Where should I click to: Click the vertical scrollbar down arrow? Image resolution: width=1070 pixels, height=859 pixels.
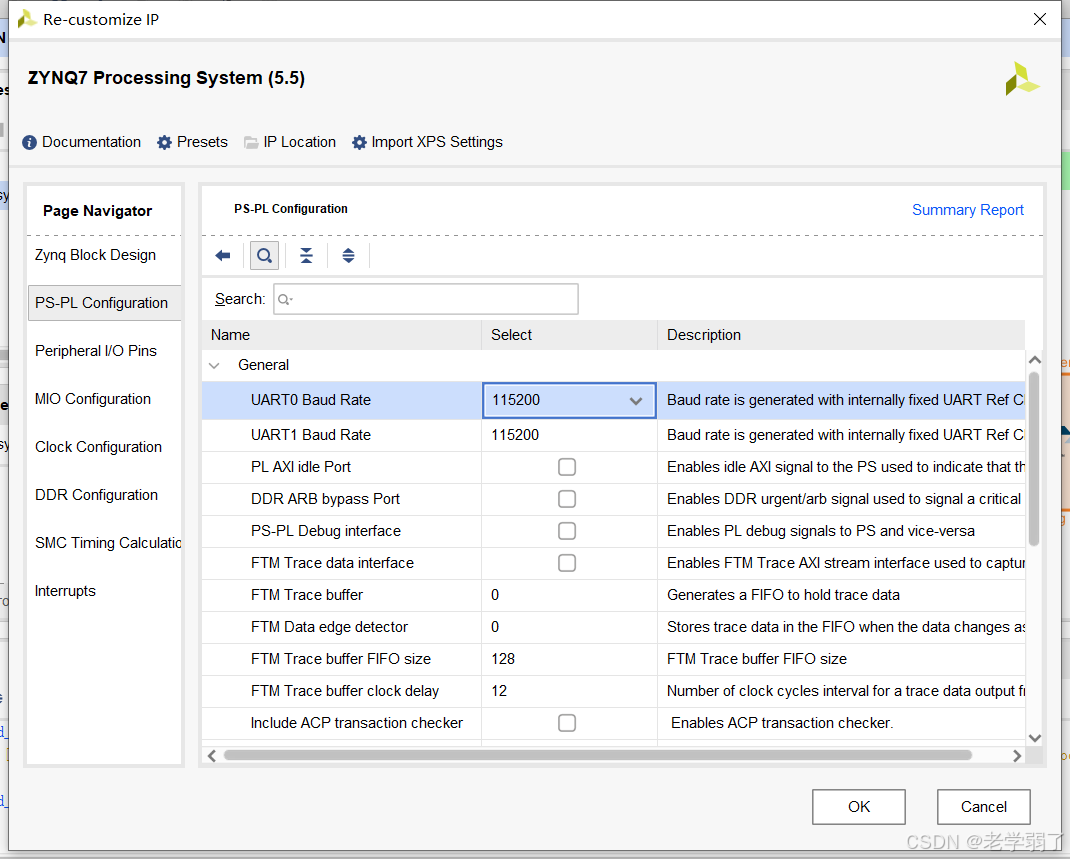(x=1035, y=738)
